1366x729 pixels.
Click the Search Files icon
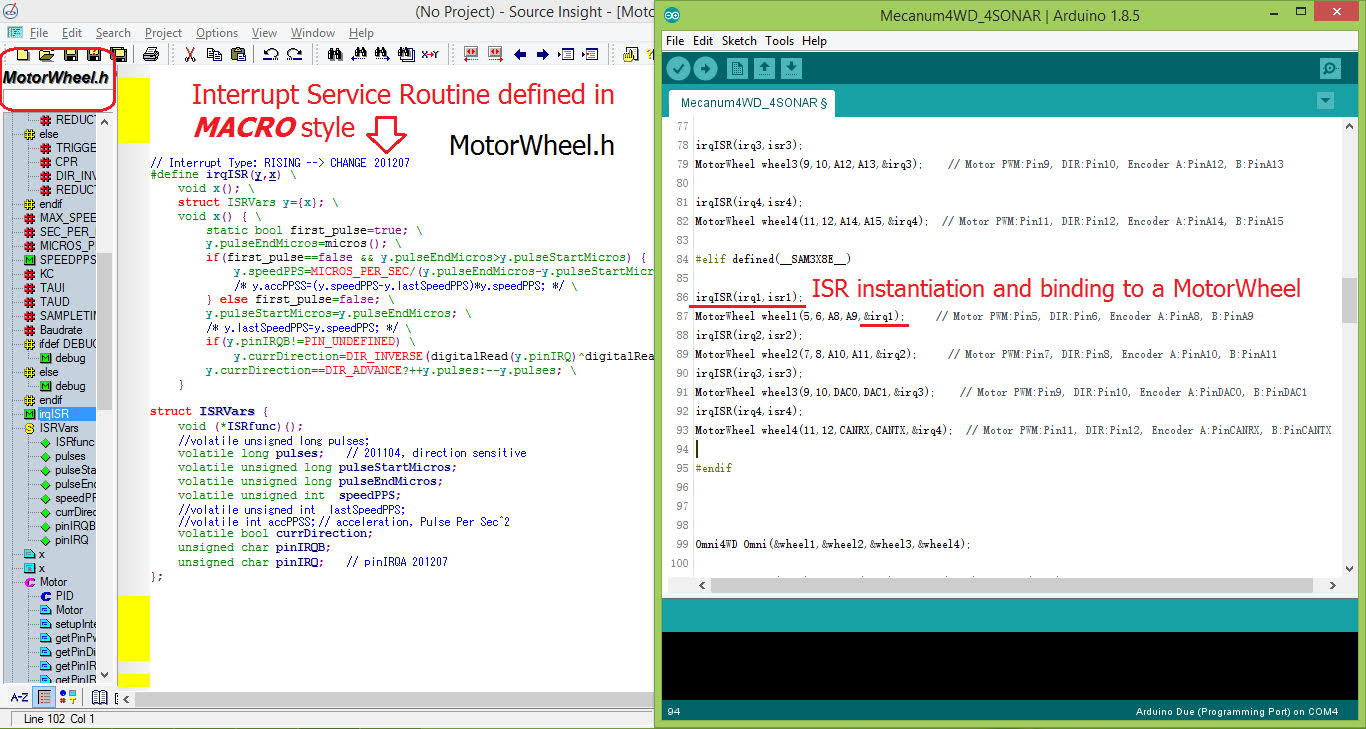click(407, 55)
